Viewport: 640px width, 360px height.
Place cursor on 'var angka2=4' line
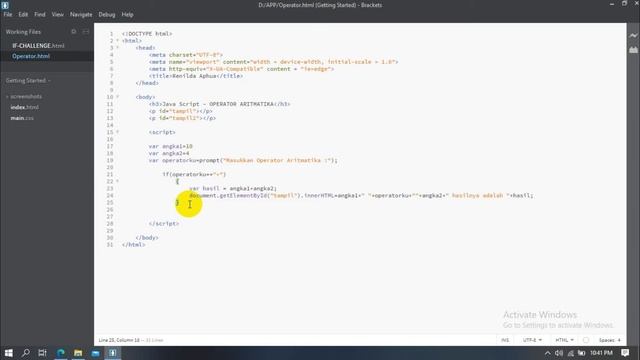(169, 153)
